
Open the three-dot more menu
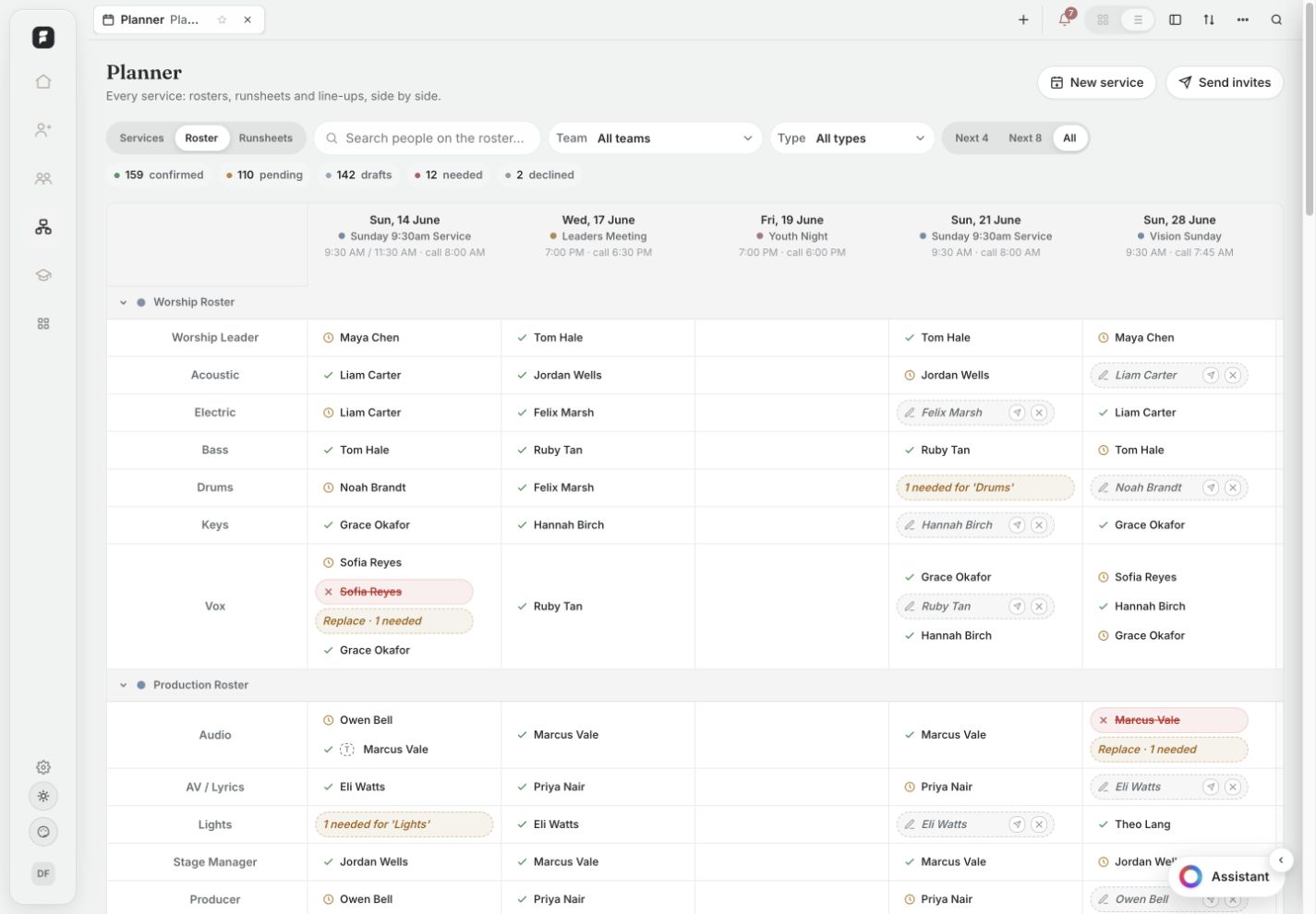point(1243,19)
